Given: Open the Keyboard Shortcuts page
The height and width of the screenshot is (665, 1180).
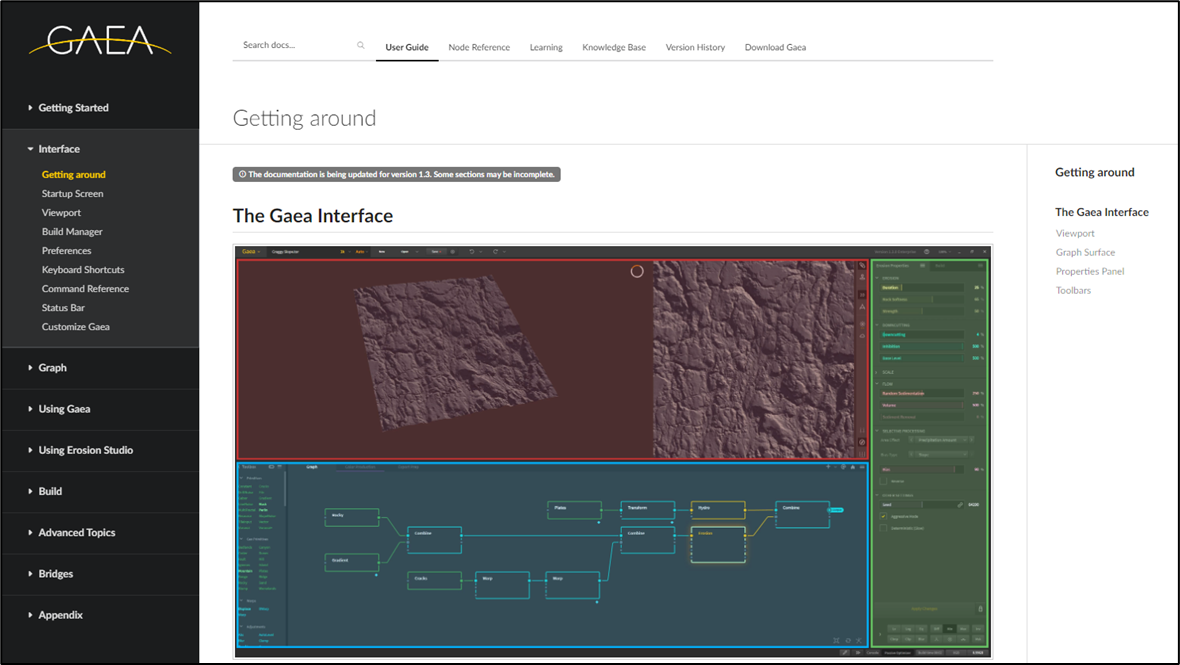Looking at the screenshot, I should (83, 269).
